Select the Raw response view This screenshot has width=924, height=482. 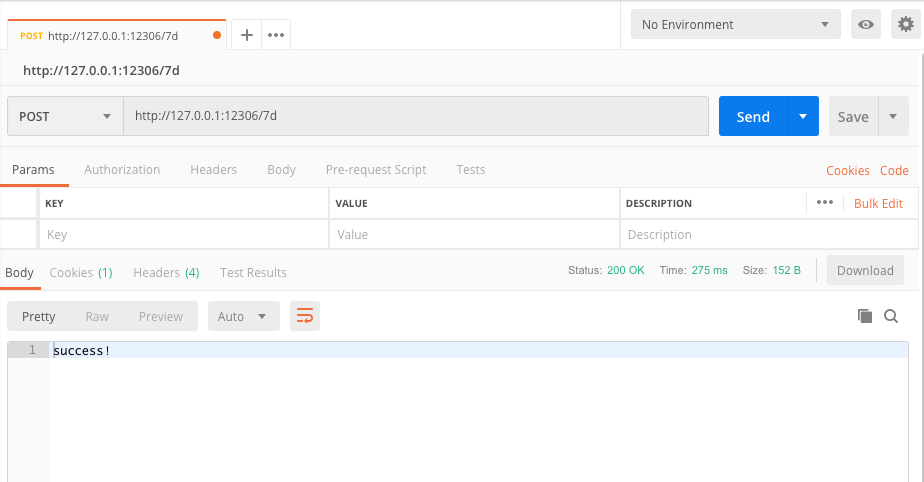click(x=97, y=316)
